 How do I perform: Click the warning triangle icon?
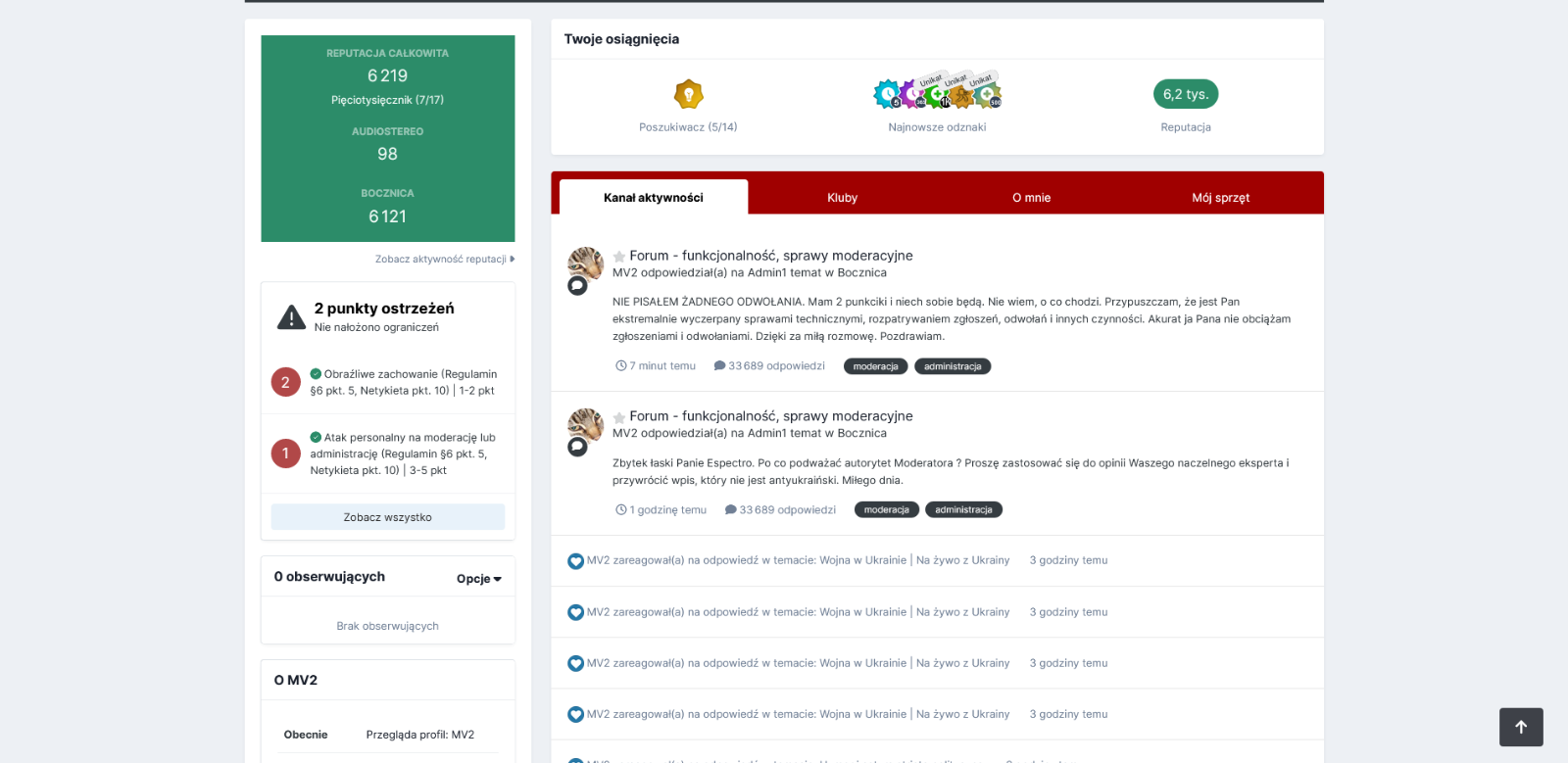[291, 317]
